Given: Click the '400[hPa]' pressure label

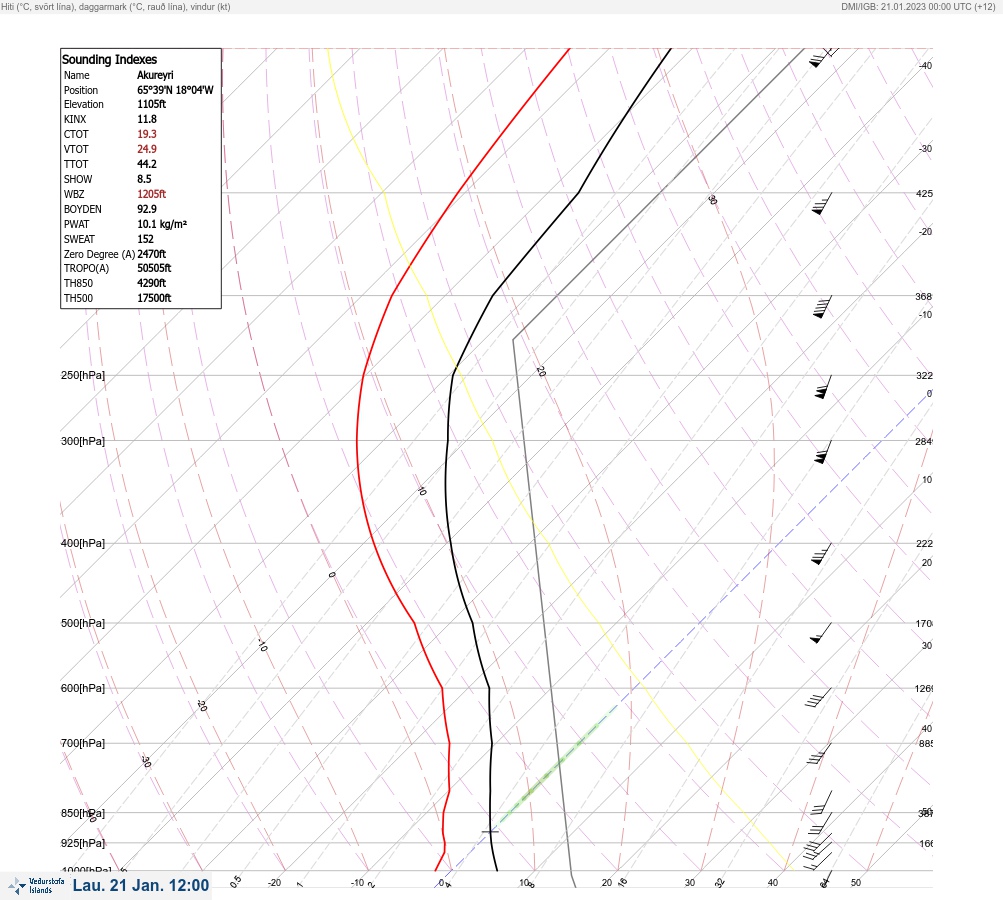Looking at the screenshot, I should (83, 543).
